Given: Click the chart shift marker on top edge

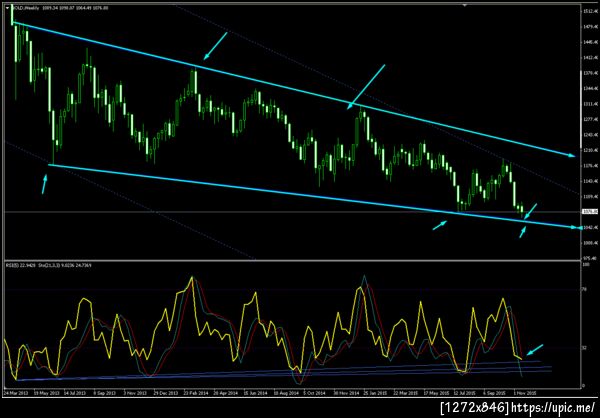Looking at the screenshot, I should 465,5.
